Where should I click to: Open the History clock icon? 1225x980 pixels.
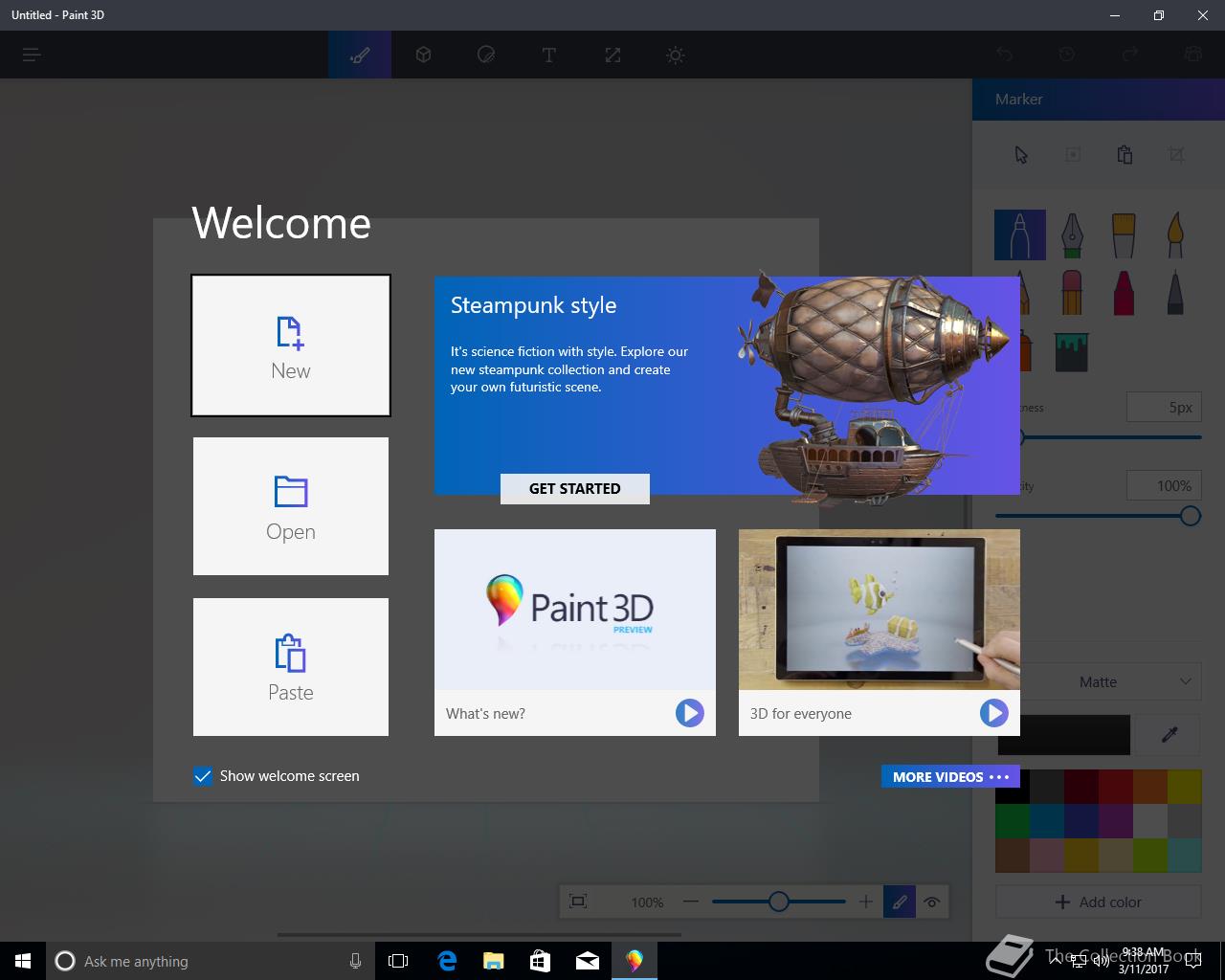(x=1067, y=55)
